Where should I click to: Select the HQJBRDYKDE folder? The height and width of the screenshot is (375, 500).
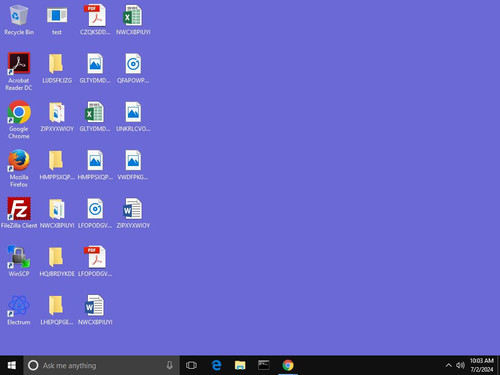57,261
